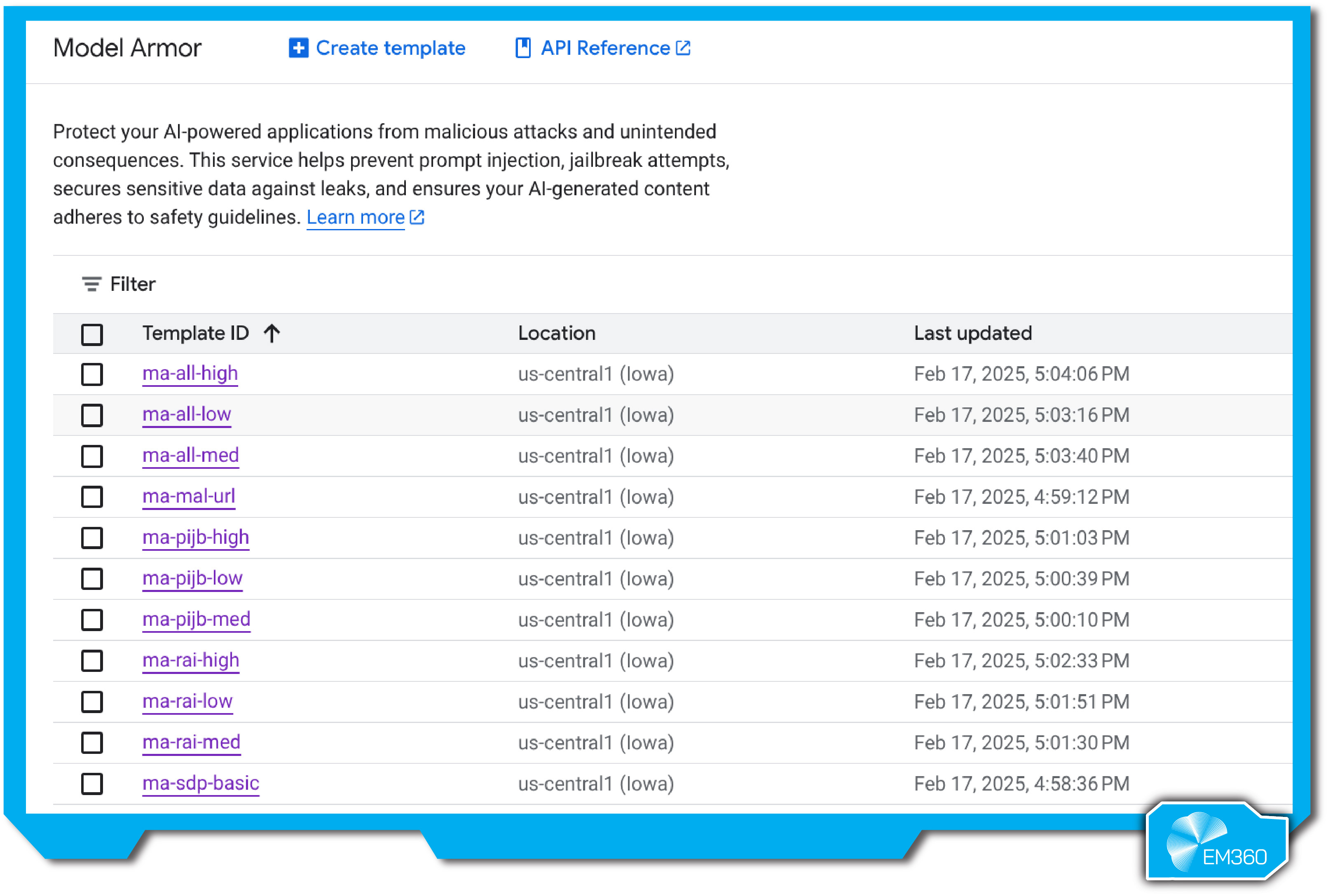
Task: Check the checkbox beside ma-all-high
Action: click(x=92, y=375)
